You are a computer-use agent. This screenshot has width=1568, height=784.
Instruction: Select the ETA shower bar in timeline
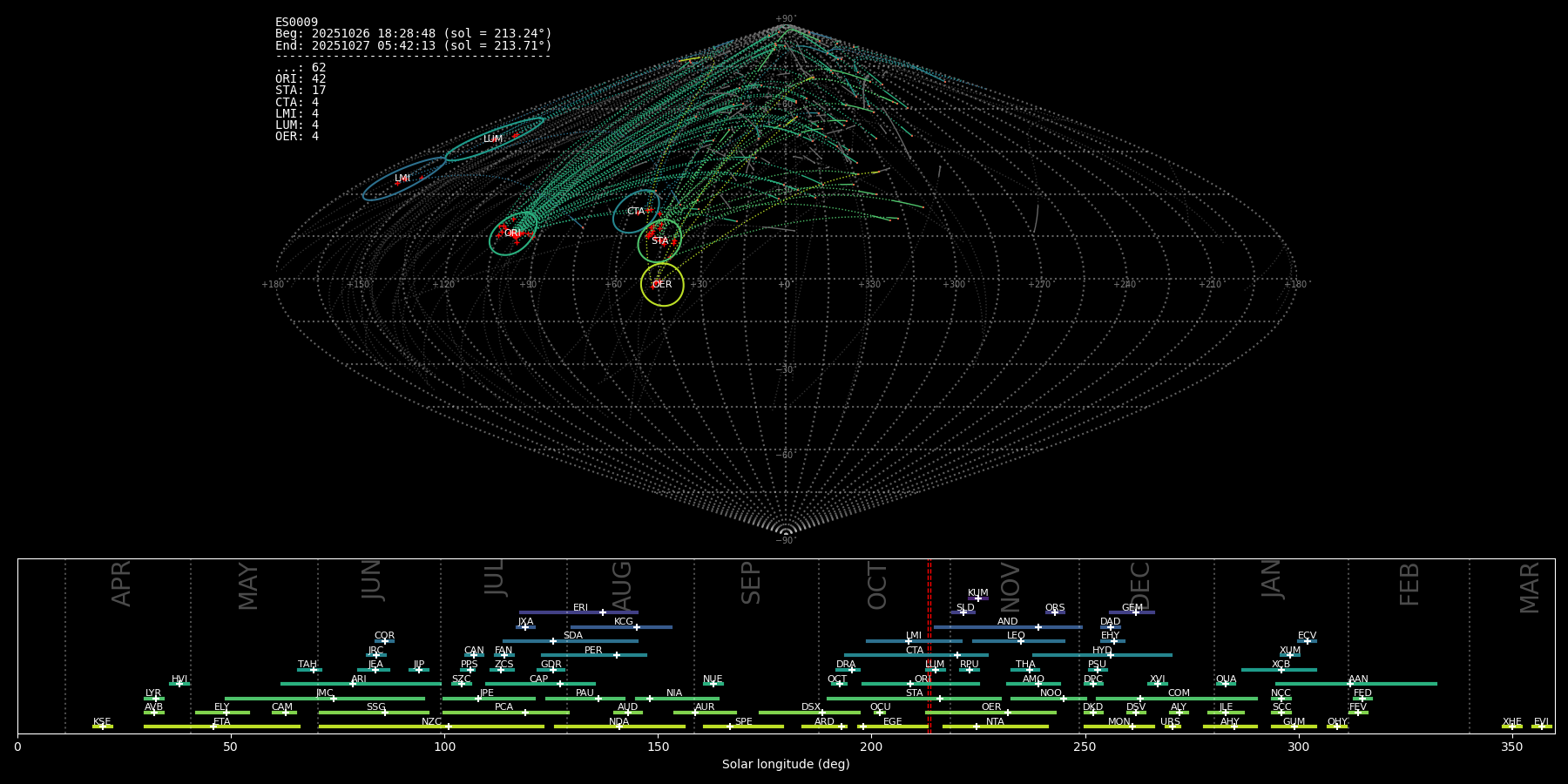point(222,727)
